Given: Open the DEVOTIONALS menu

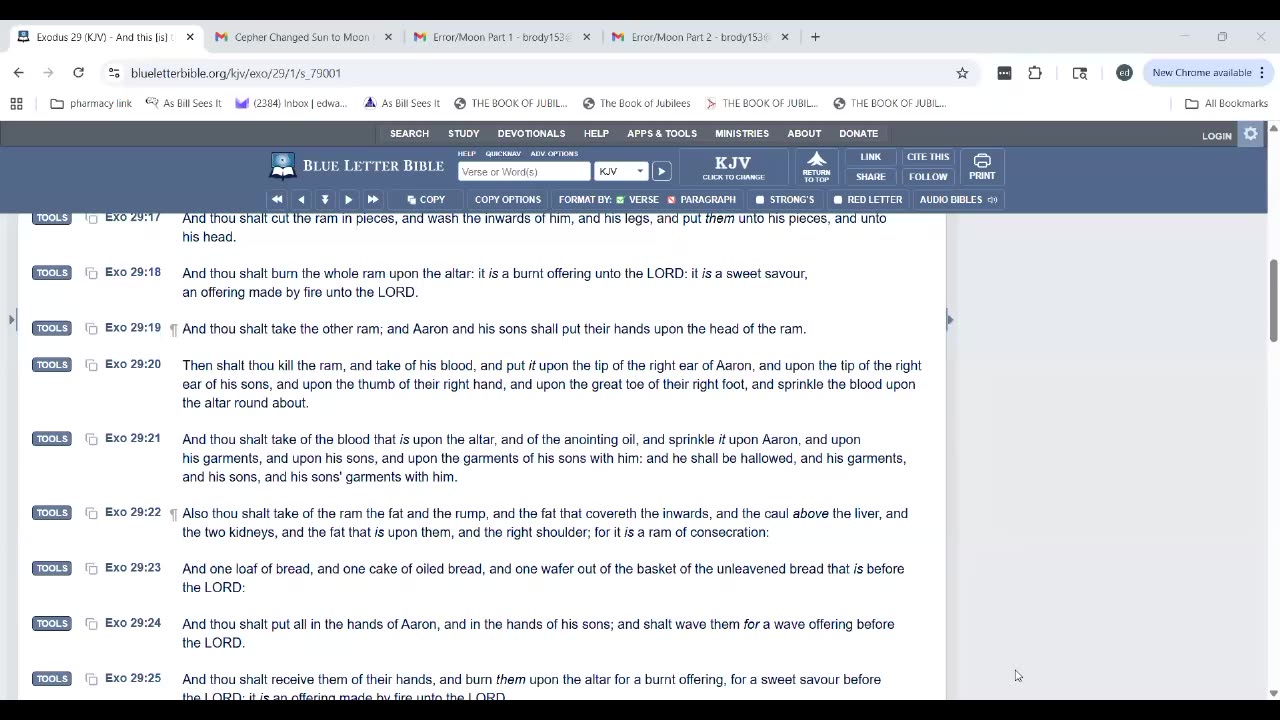Looking at the screenshot, I should coord(531,134).
